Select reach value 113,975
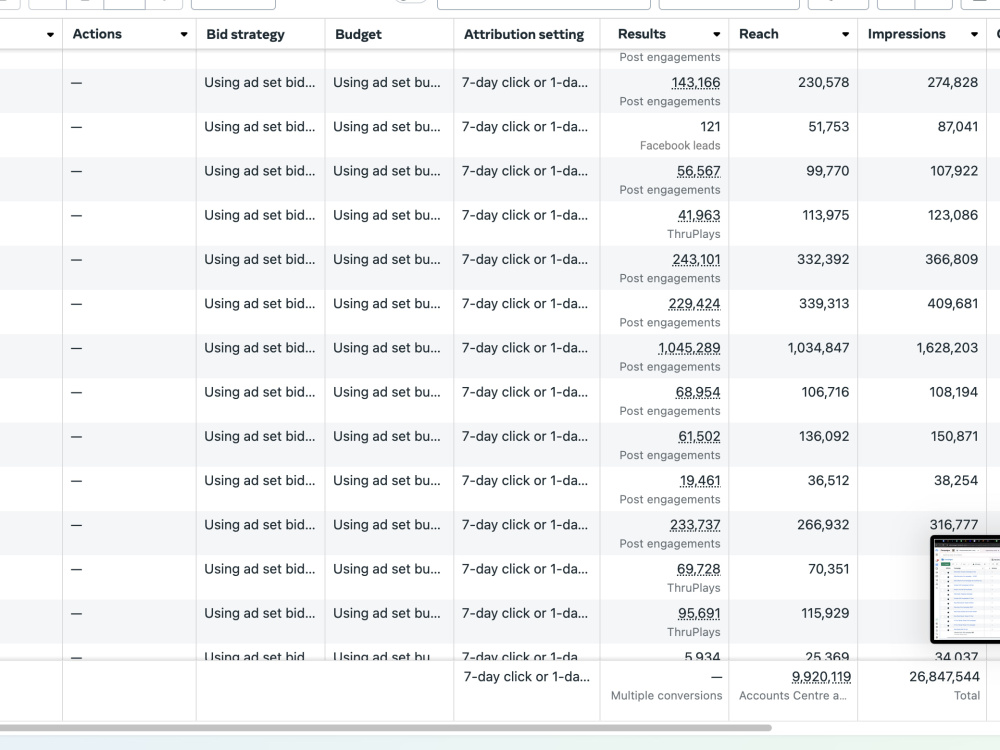 pos(825,216)
